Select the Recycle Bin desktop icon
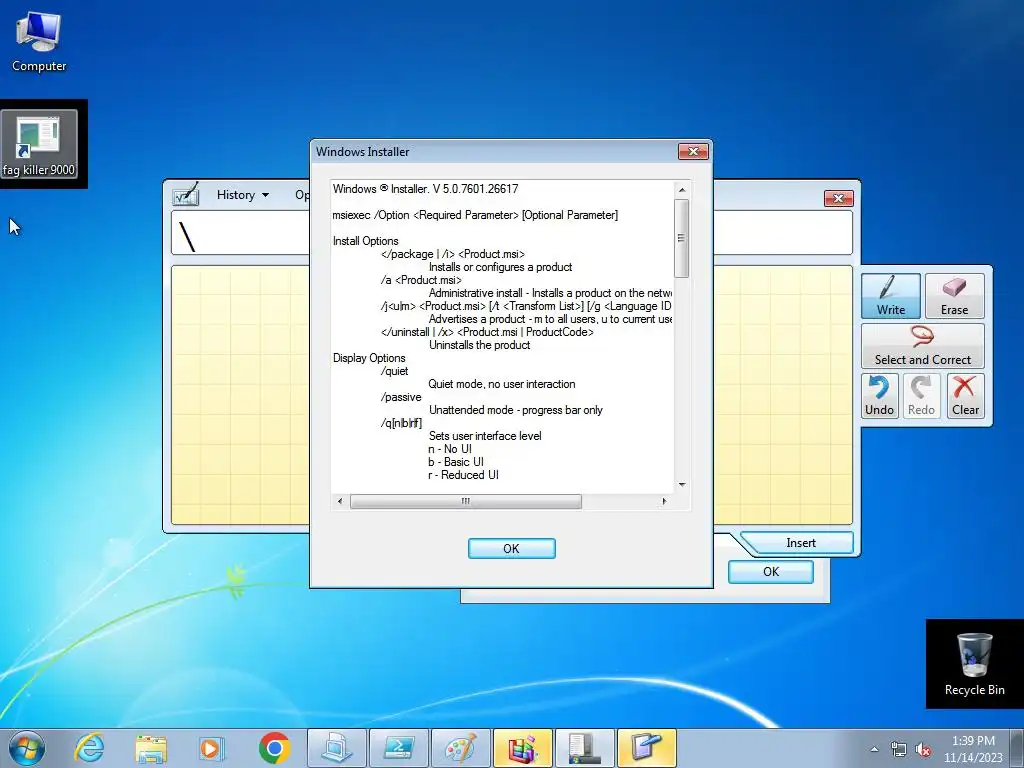 (974, 664)
